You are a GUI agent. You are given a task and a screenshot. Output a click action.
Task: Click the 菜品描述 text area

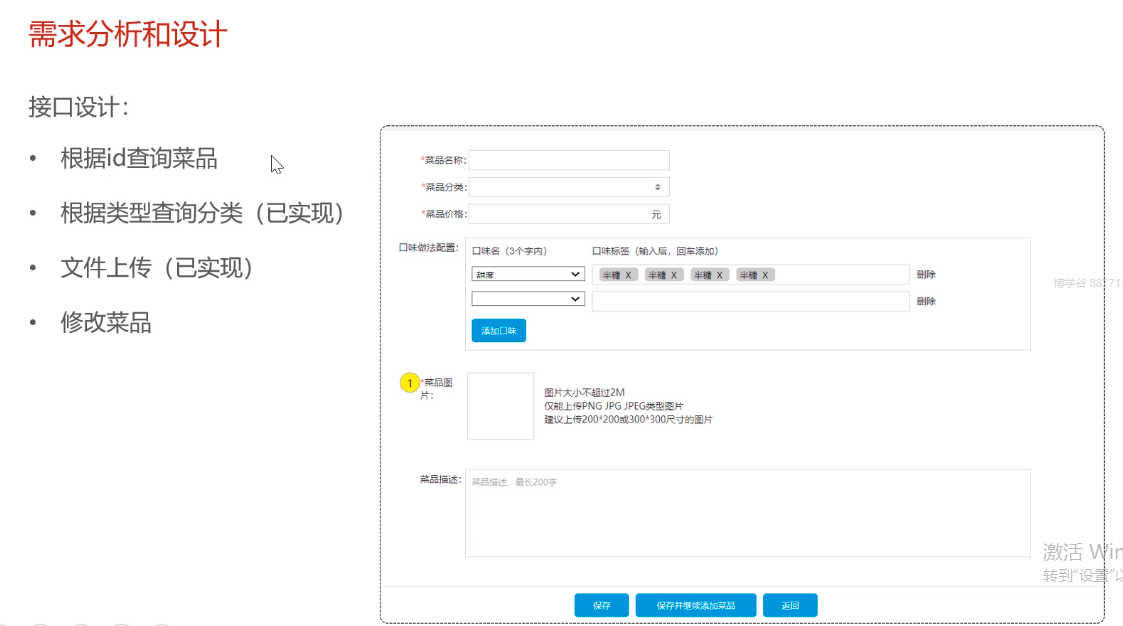[x=748, y=513]
